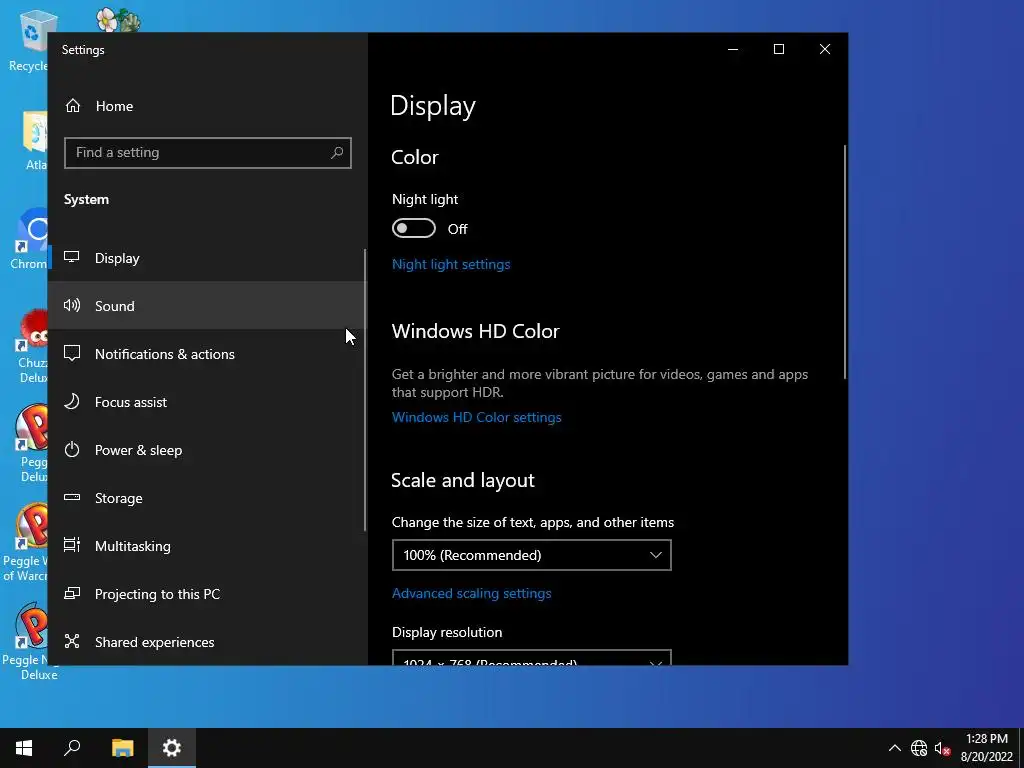Select the Chuzzle Deluxe desktop shortcut

[x=31, y=346]
